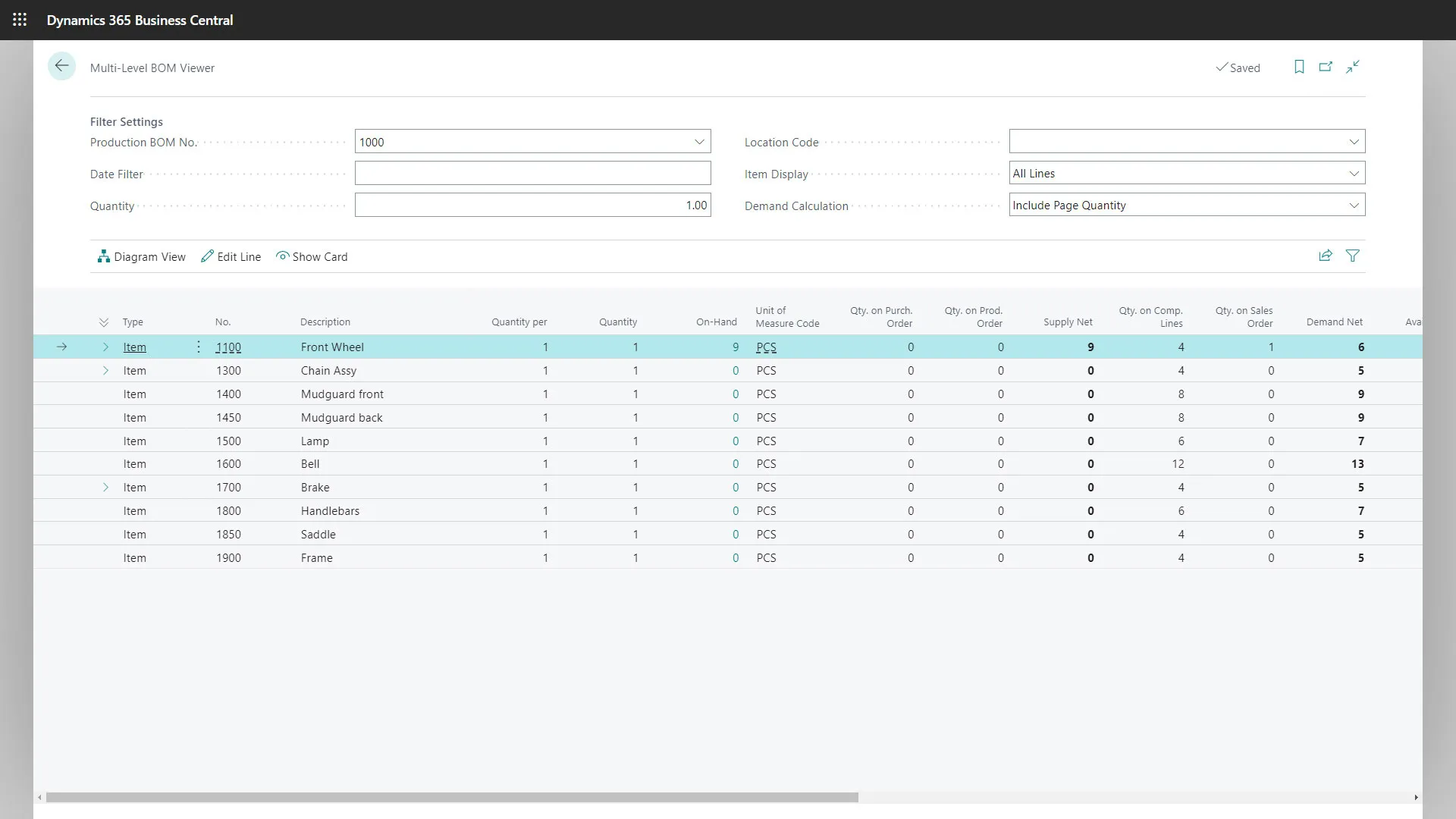This screenshot has height=819, width=1456.
Task: Expand the Front Wheel row
Action: click(x=105, y=347)
